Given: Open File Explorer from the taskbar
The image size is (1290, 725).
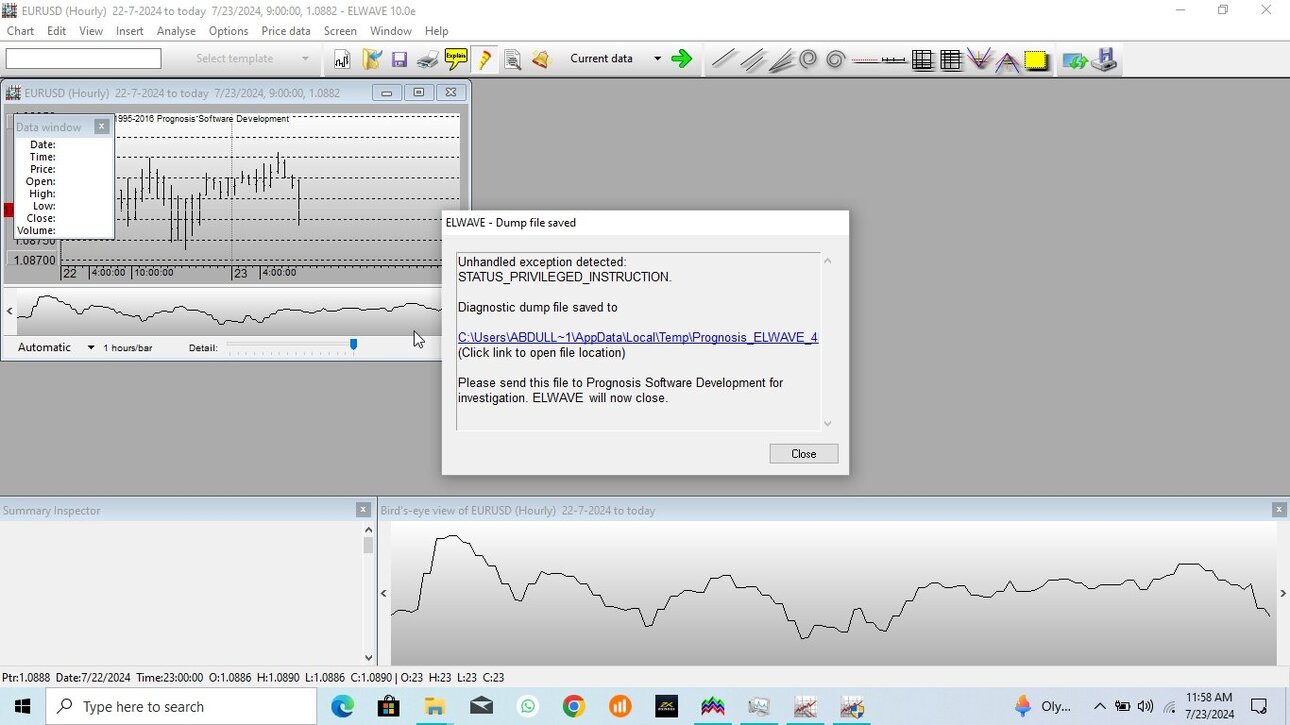Looking at the screenshot, I should [x=435, y=707].
